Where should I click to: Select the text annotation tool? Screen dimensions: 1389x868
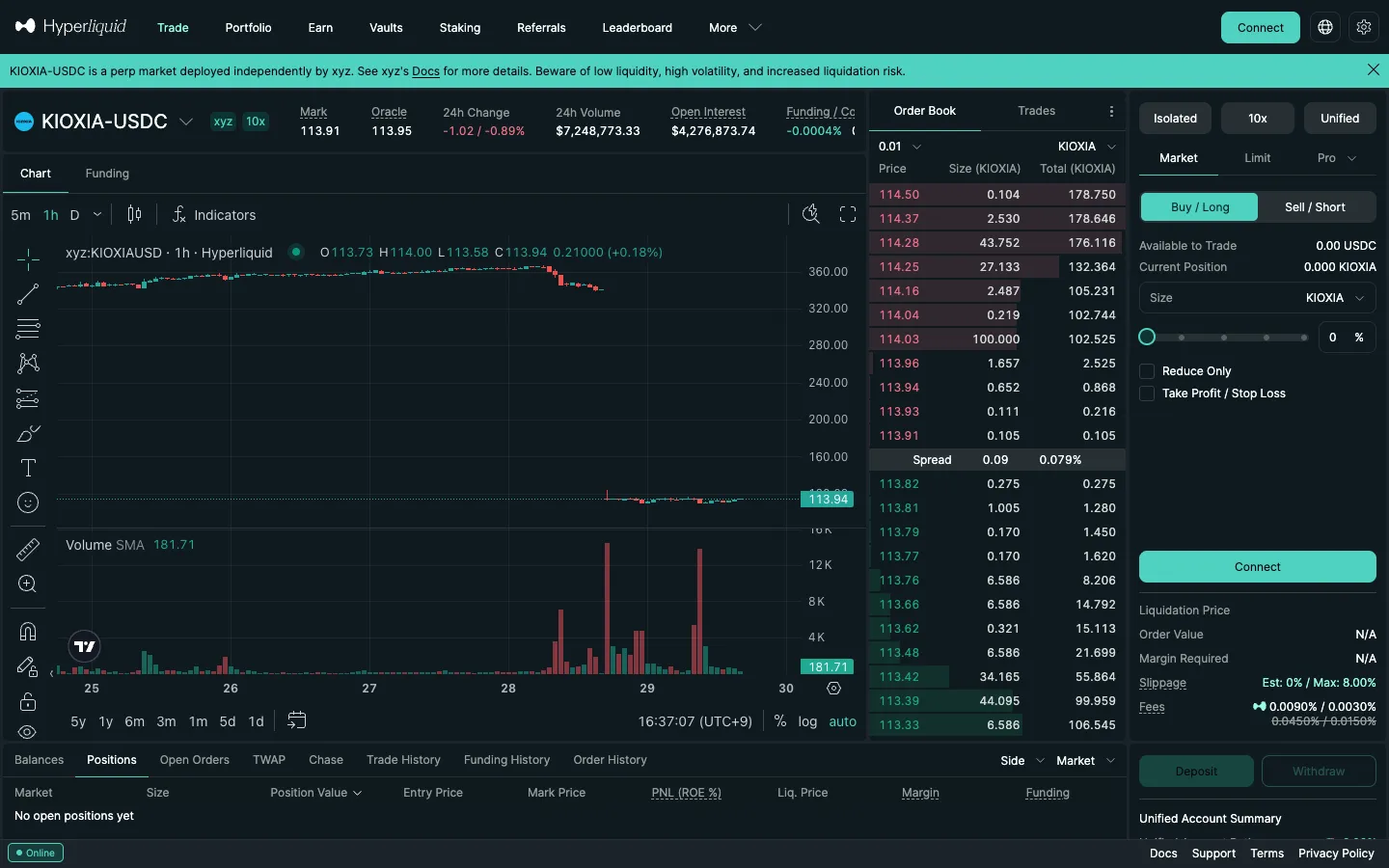tap(28, 469)
